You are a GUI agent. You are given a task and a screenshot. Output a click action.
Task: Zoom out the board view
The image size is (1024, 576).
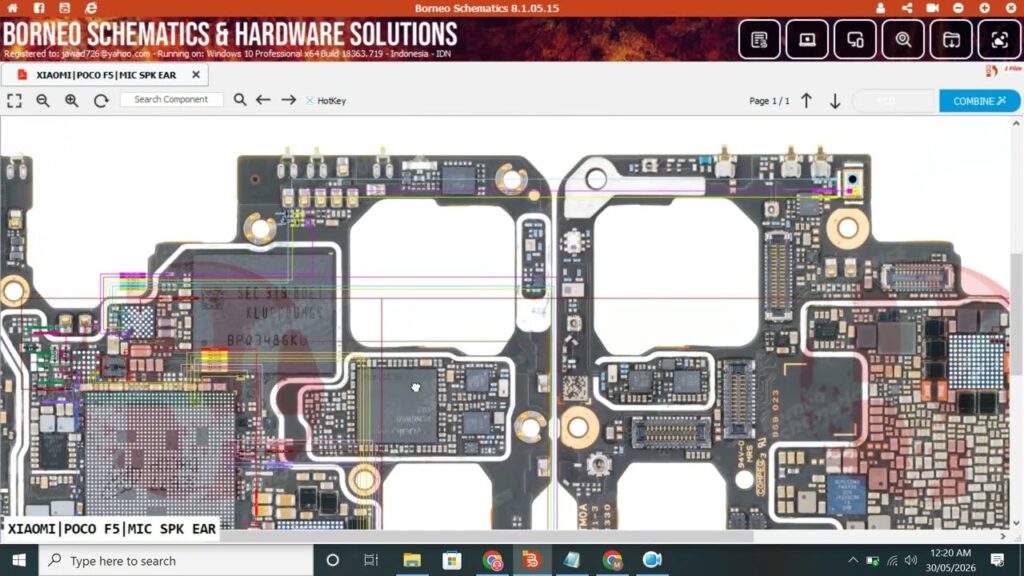[43, 101]
